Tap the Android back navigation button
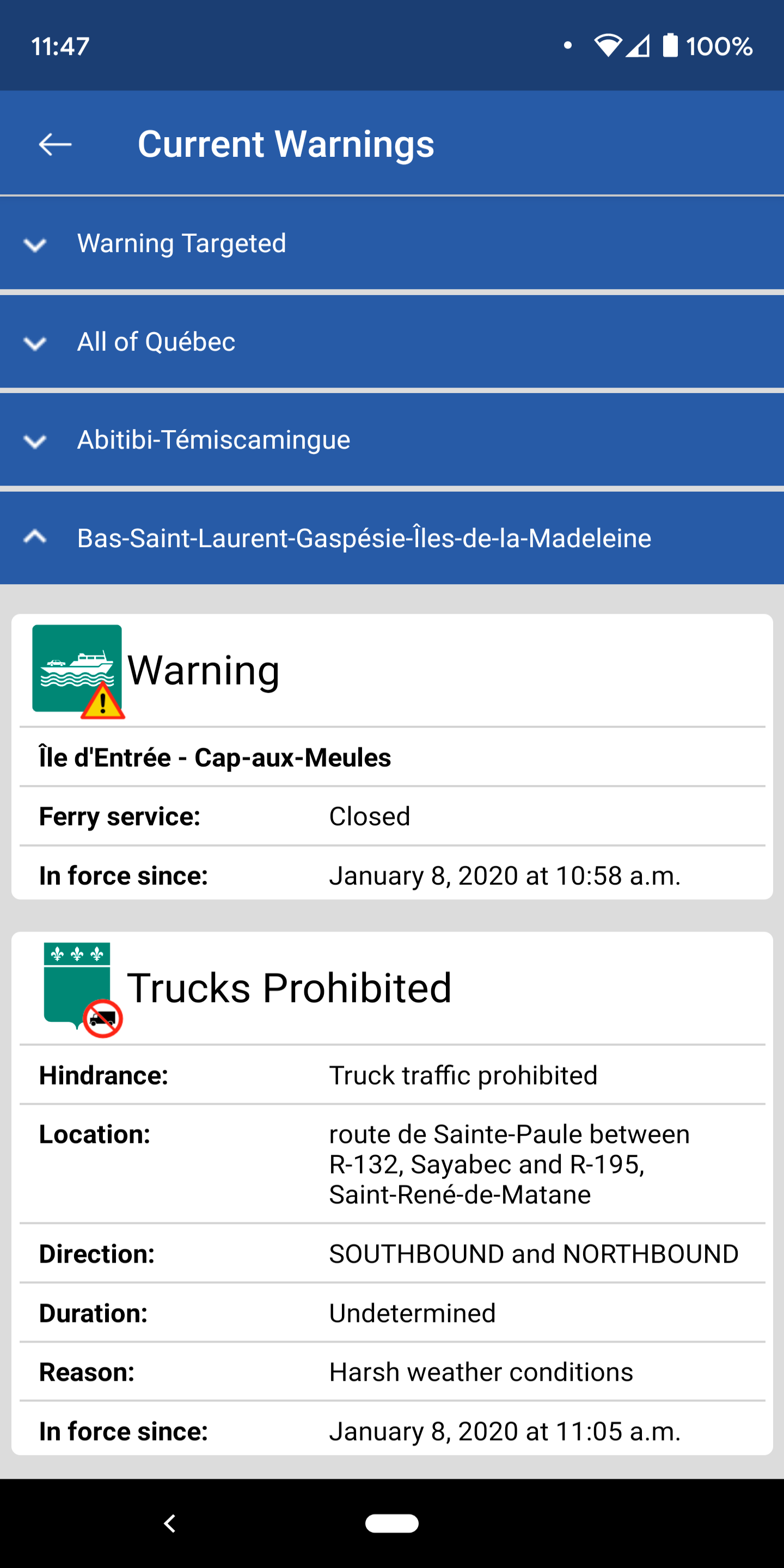The image size is (784, 1568). click(170, 1523)
